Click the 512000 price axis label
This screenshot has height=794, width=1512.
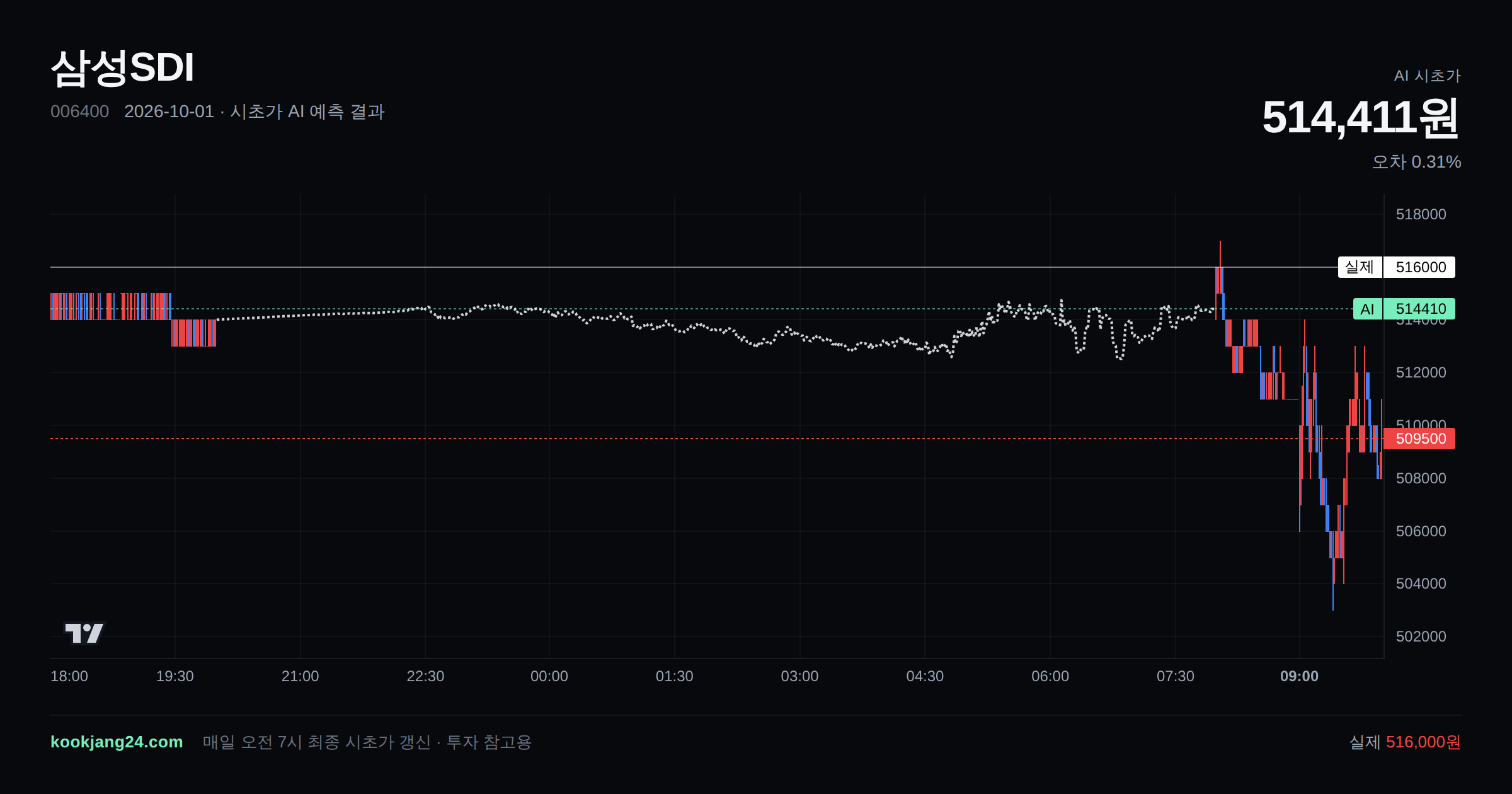1421,372
